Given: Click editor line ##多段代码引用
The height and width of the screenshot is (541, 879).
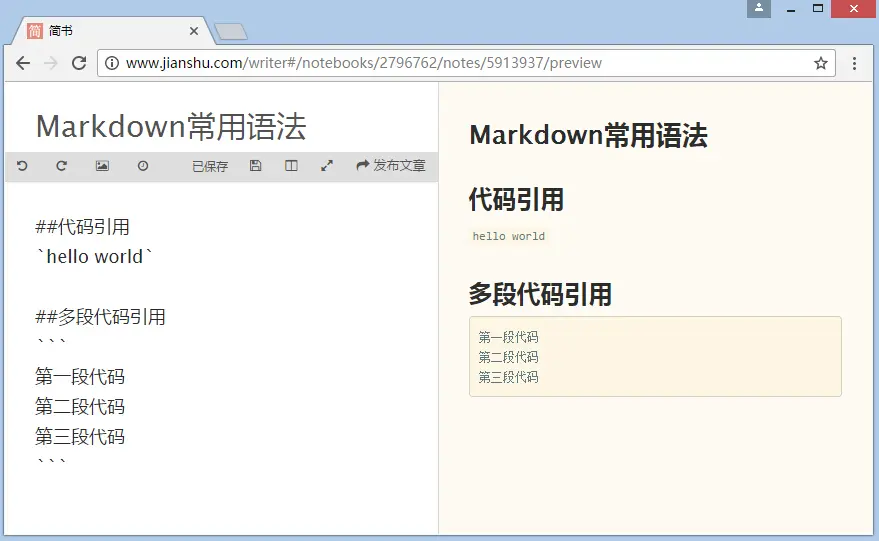Looking at the screenshot, I should pos(100,316).
